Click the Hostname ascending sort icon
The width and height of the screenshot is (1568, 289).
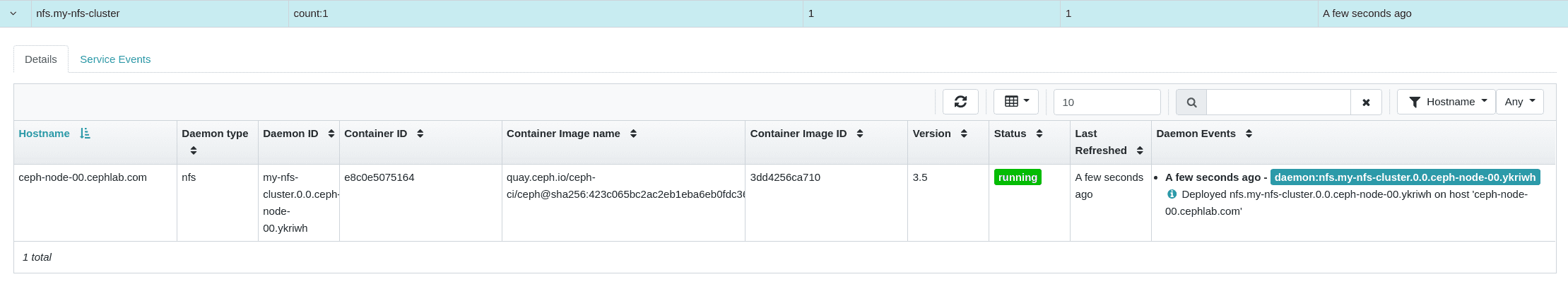(85, 134)
